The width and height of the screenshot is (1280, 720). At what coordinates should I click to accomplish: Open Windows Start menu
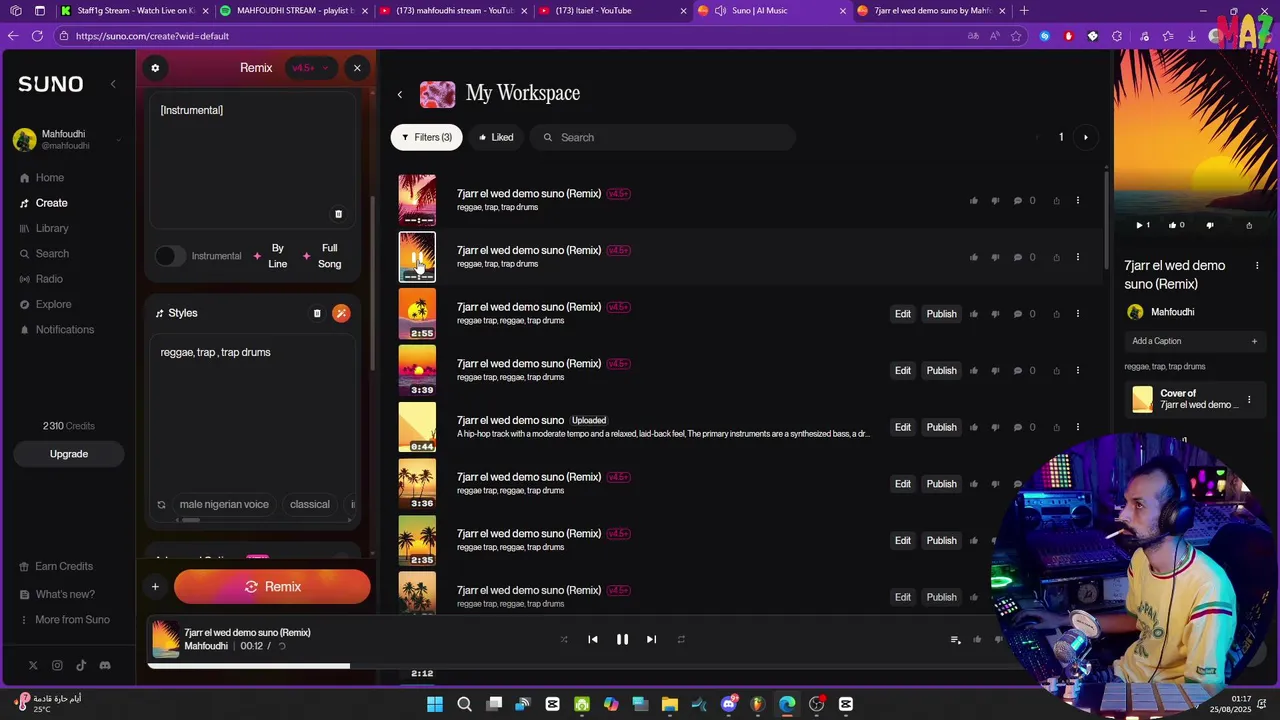click(x=434, y=704)
